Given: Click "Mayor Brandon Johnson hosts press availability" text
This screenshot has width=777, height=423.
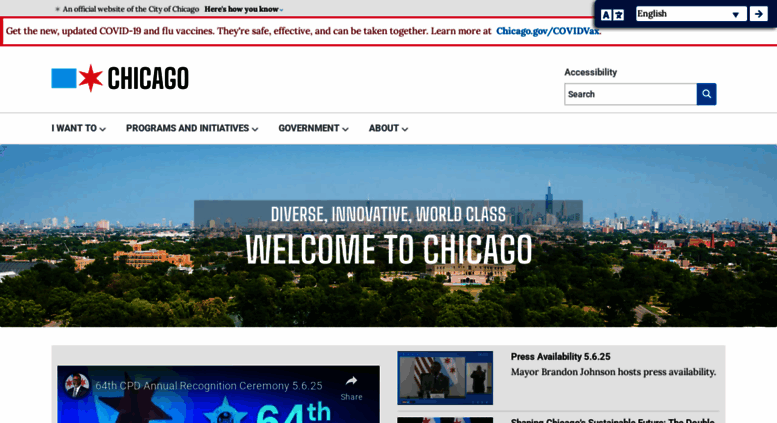Looking at the screenshot, I should [x=613, y=372].
